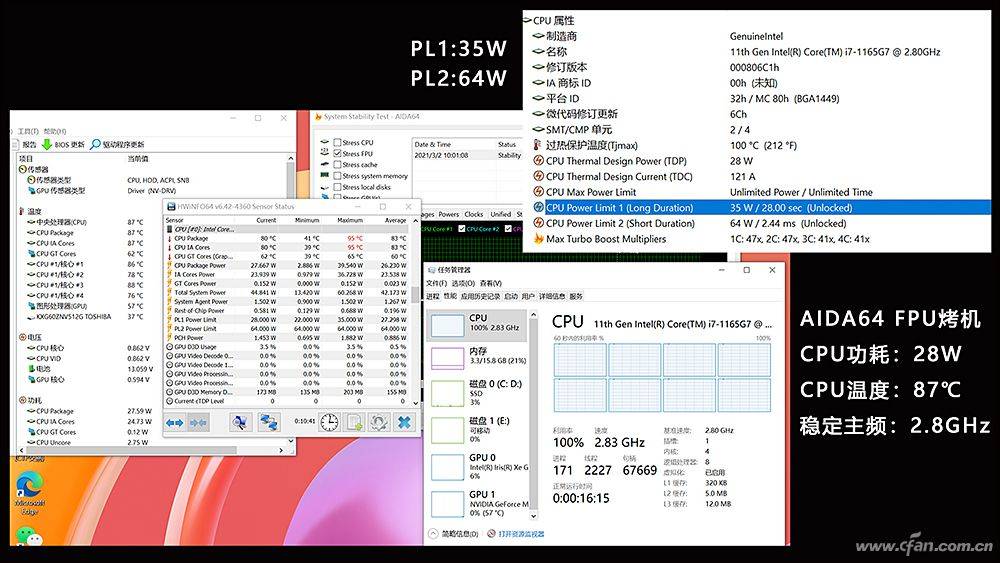The image size is (1000, 563).
Task: Click the HWiNFO blue X close sensors icon
Action: tap(404, 422)
